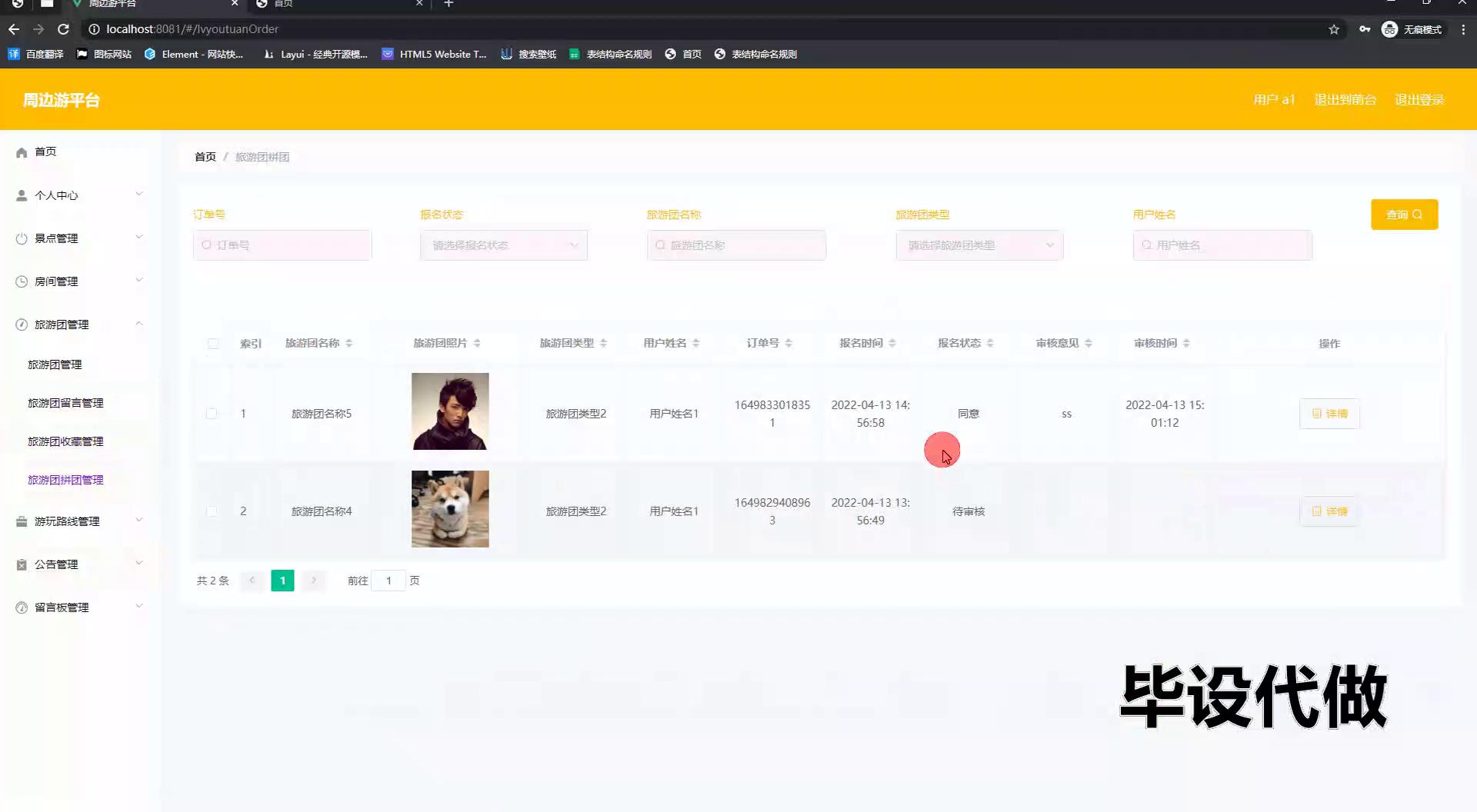Screen dimensions: 1477x812
Task: Open the browser three-dot menu icon
Action: [1463, 29]
